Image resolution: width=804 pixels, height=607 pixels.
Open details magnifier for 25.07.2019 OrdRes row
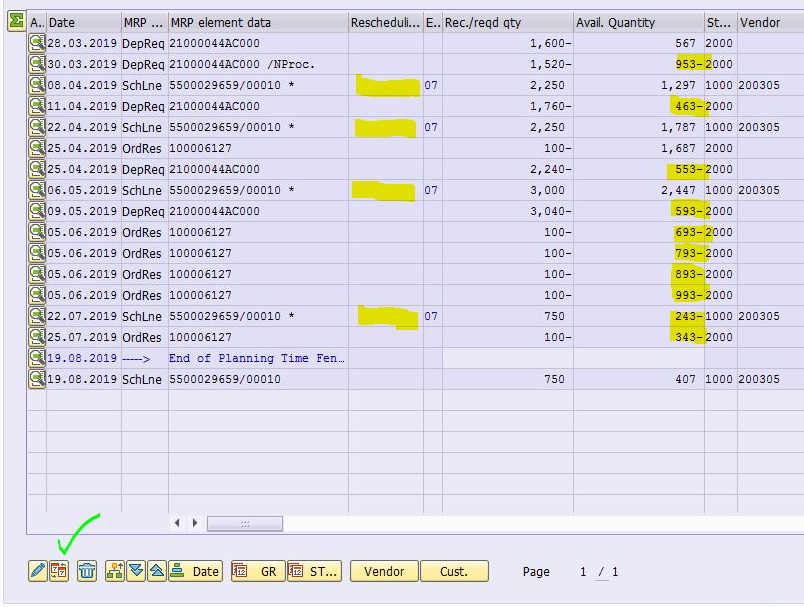tap(37, 337)
